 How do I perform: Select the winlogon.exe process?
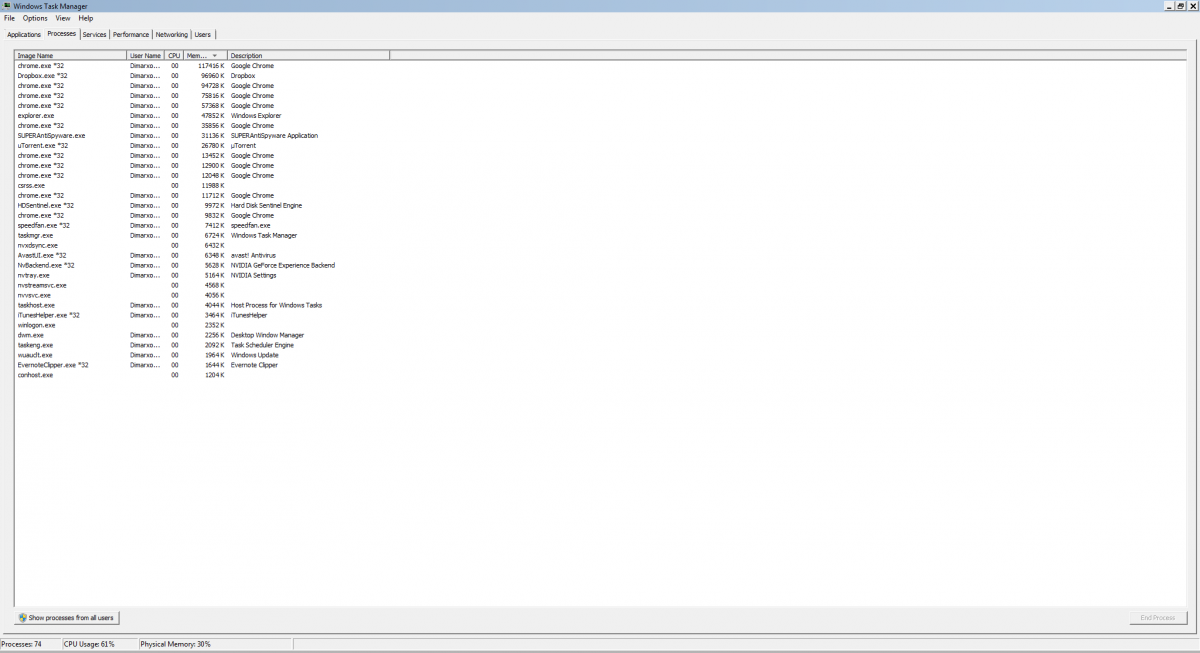[202, 326]
